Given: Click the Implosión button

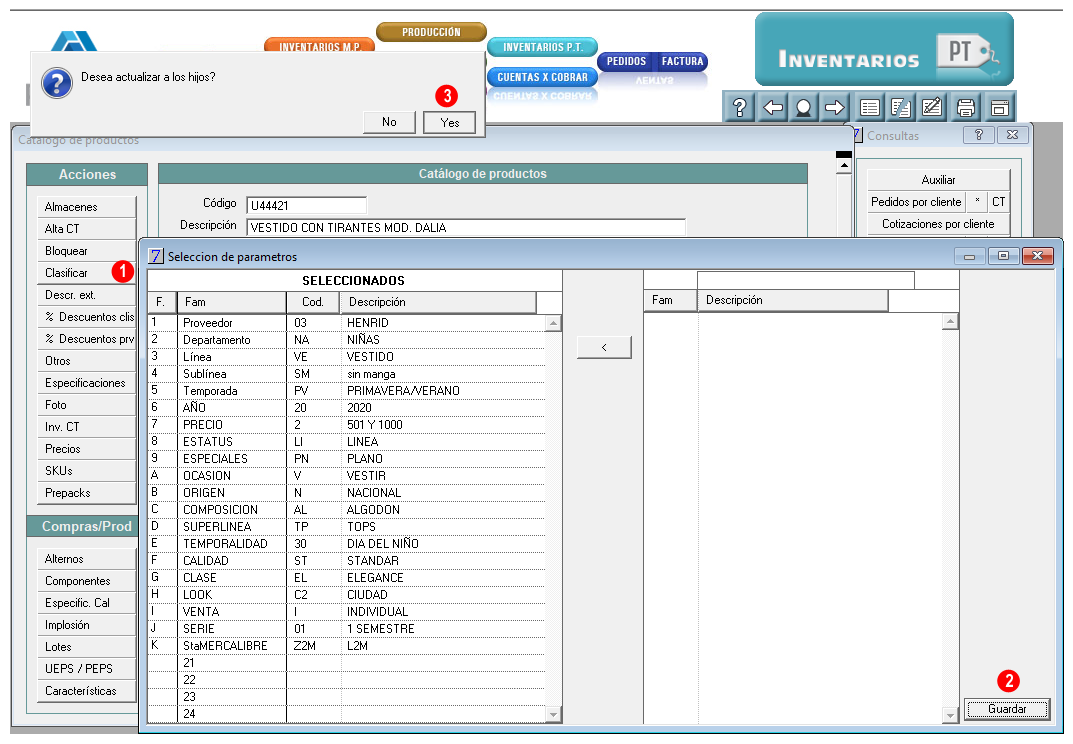Looking at the screenshot, I should point(86,625).
